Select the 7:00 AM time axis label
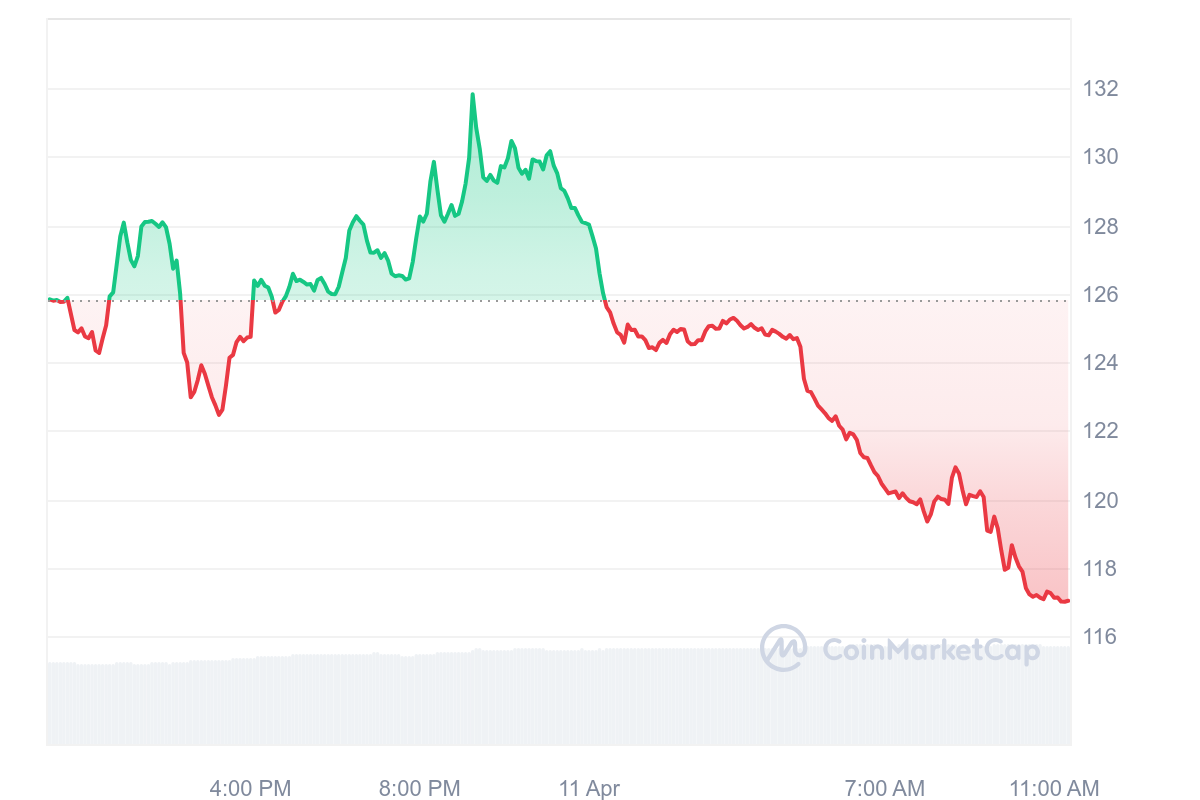1200x800 pixels. pos(884,788)
